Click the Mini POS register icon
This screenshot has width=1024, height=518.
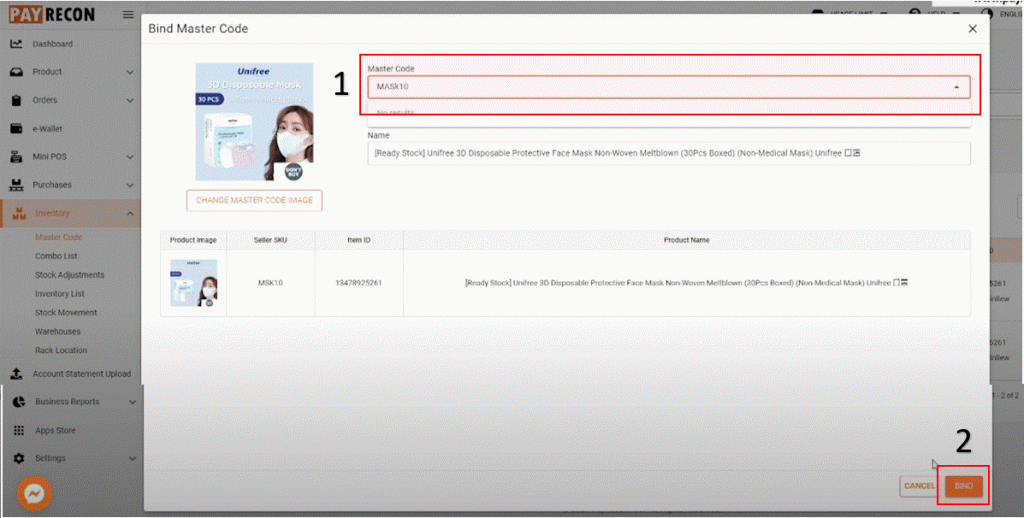point(16,157)
